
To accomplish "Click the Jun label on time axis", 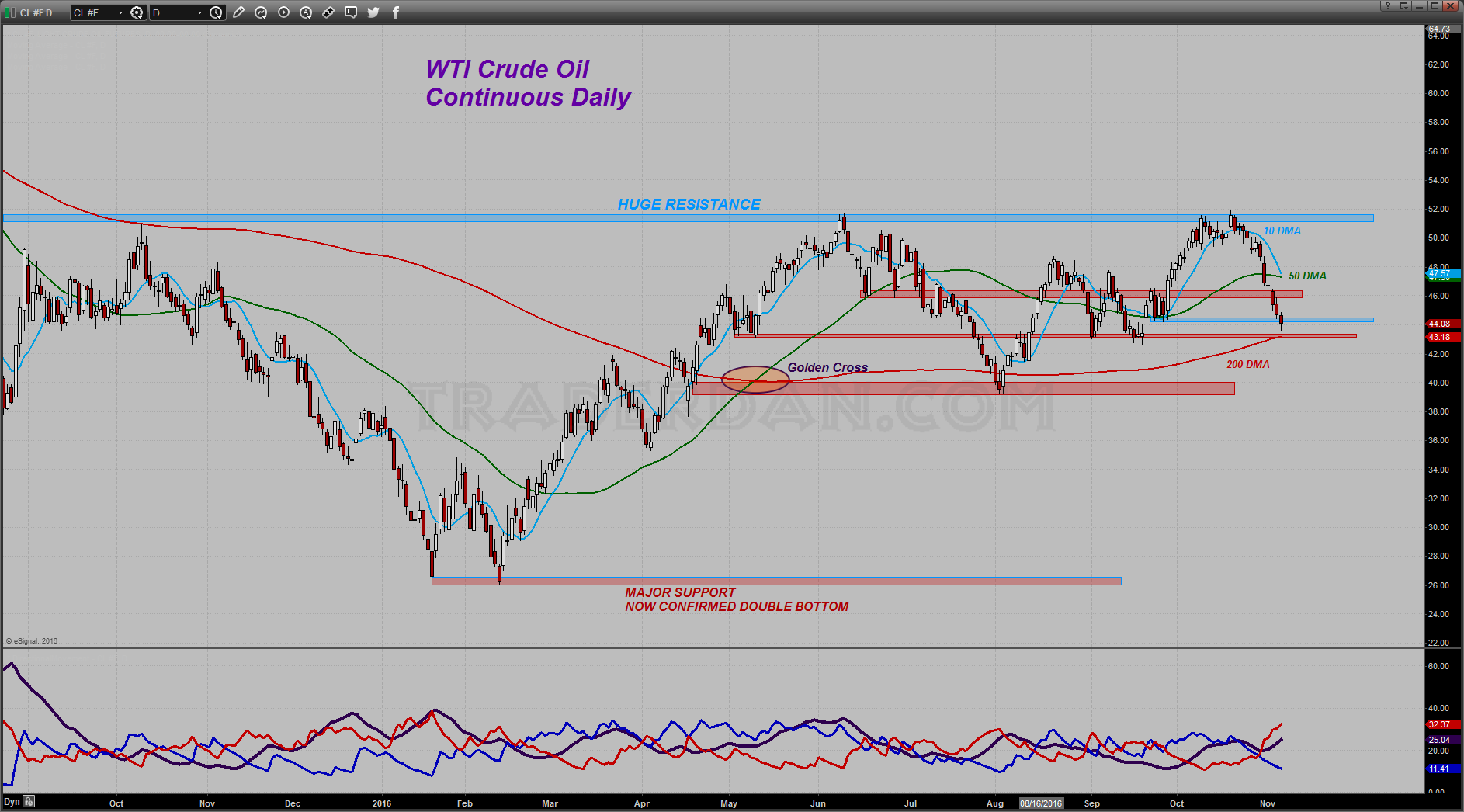I will pyautogui.click(x=818, y=803).
